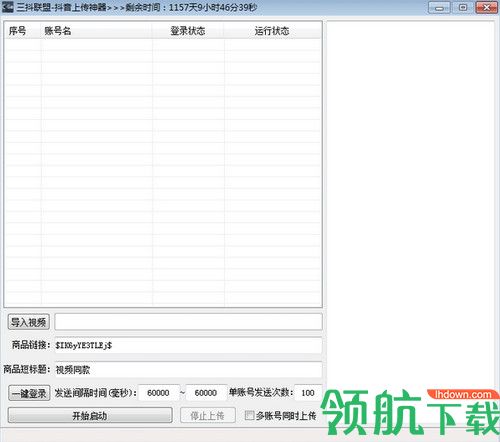Minimize the 三抖联盟 window
Viewport: 500px width, 442px height.
[439, 7]
